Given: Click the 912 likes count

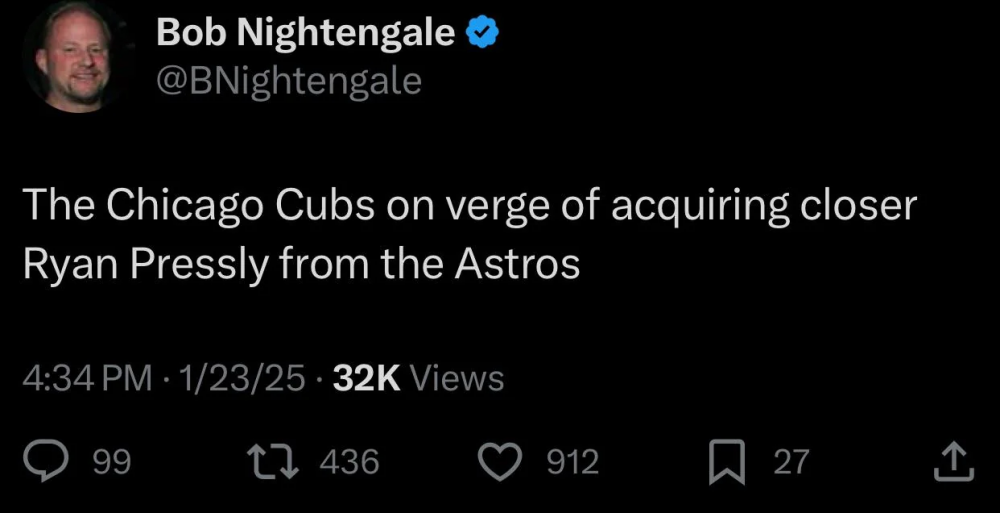Looking at the screenshot, I should pos(573,462).
